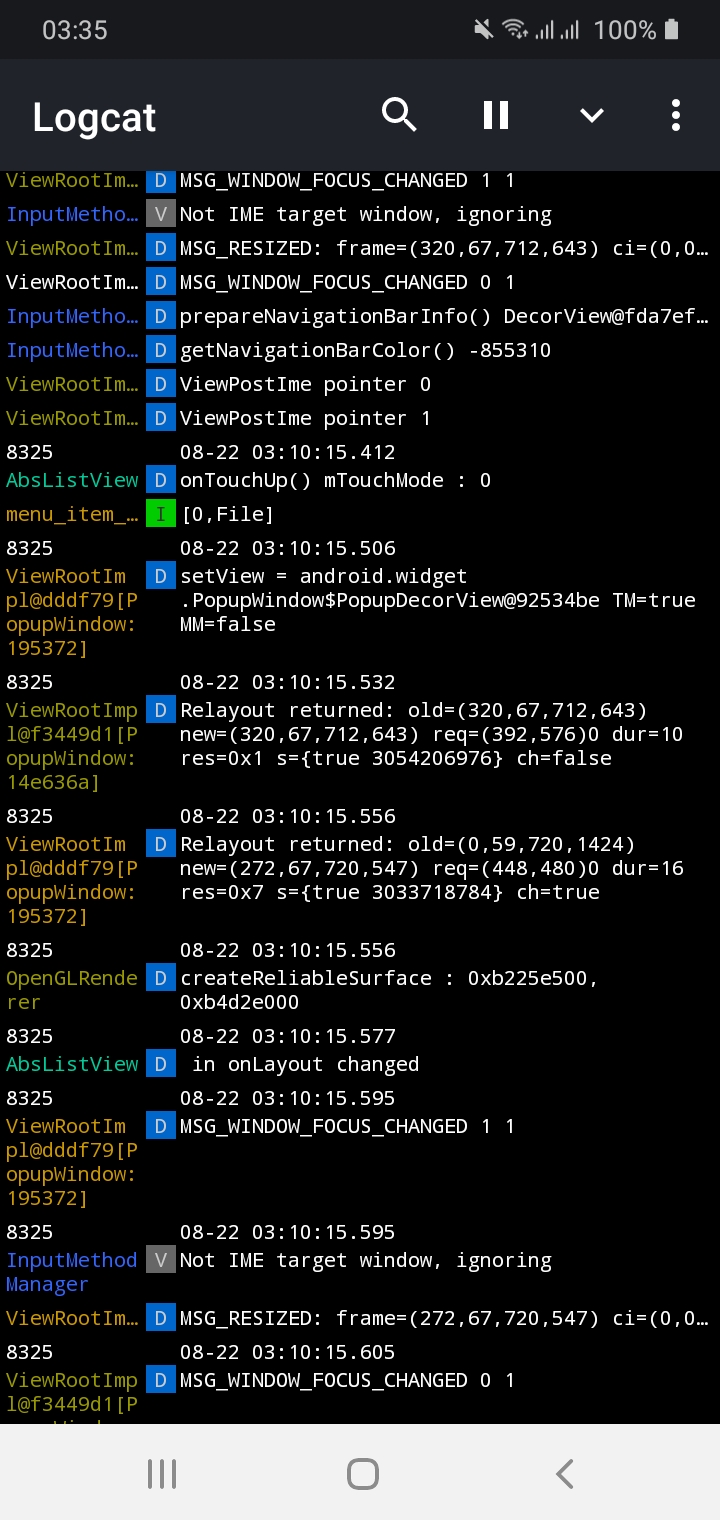The height and width of the screenshot is (1520, 720).
Task: Open the log level filter chevron dropdown
Action: 591,115
